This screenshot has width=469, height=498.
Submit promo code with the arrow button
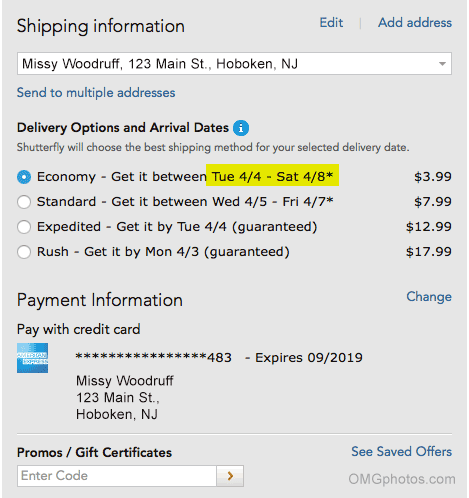click(230, 476)
